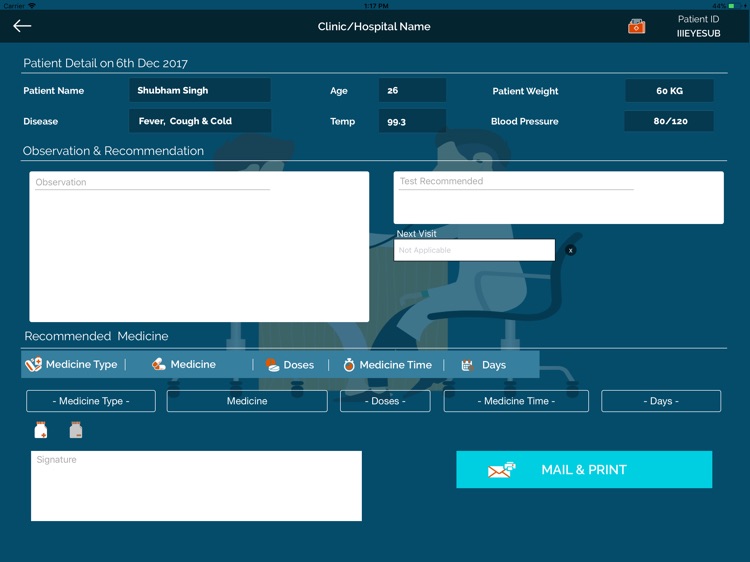The image size is (750, 562).
Task: Remove medicine row with minus bottle icon
Action: [x=76, y=430]
